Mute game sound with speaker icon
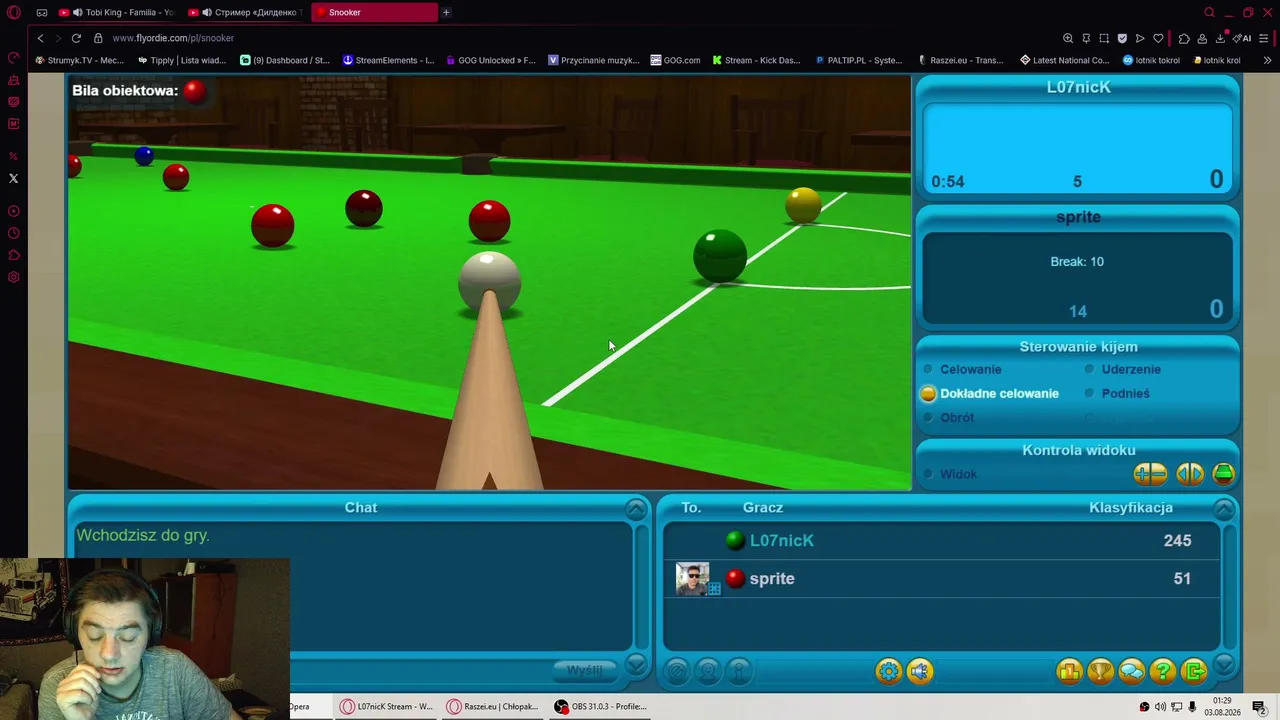This screenshot has height=720, width=1280. (920, 671)
